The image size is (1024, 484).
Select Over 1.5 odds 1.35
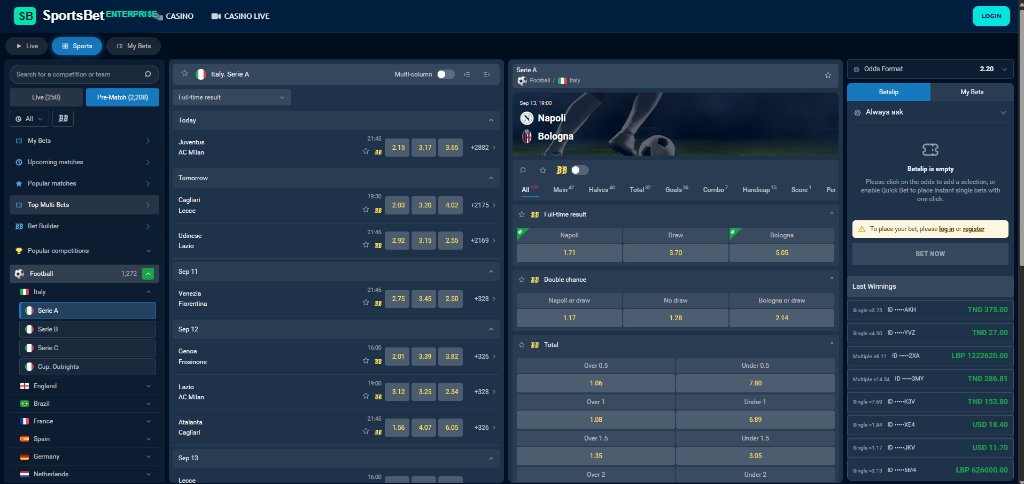point(596,456)
